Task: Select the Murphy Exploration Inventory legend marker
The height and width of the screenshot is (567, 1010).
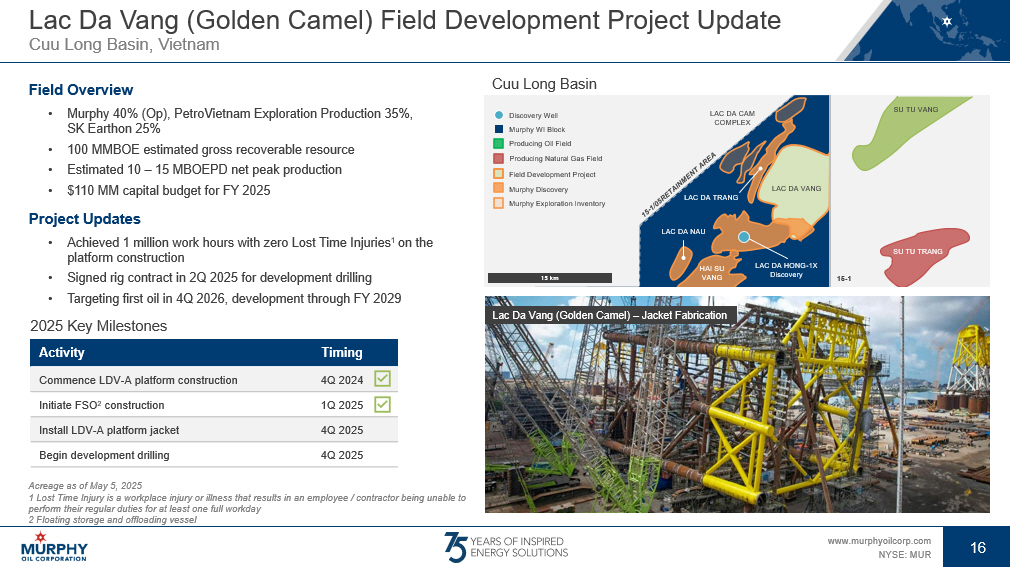Action: tap(498, 203)
